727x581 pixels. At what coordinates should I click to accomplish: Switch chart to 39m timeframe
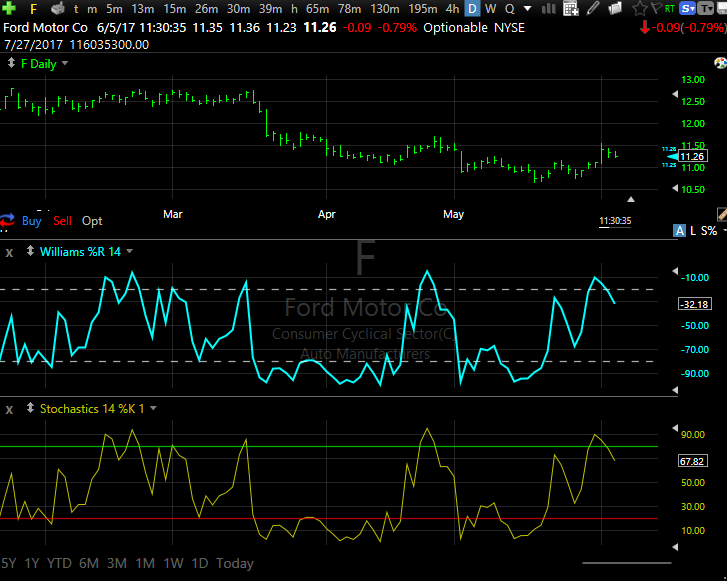[x=270, y=9]
